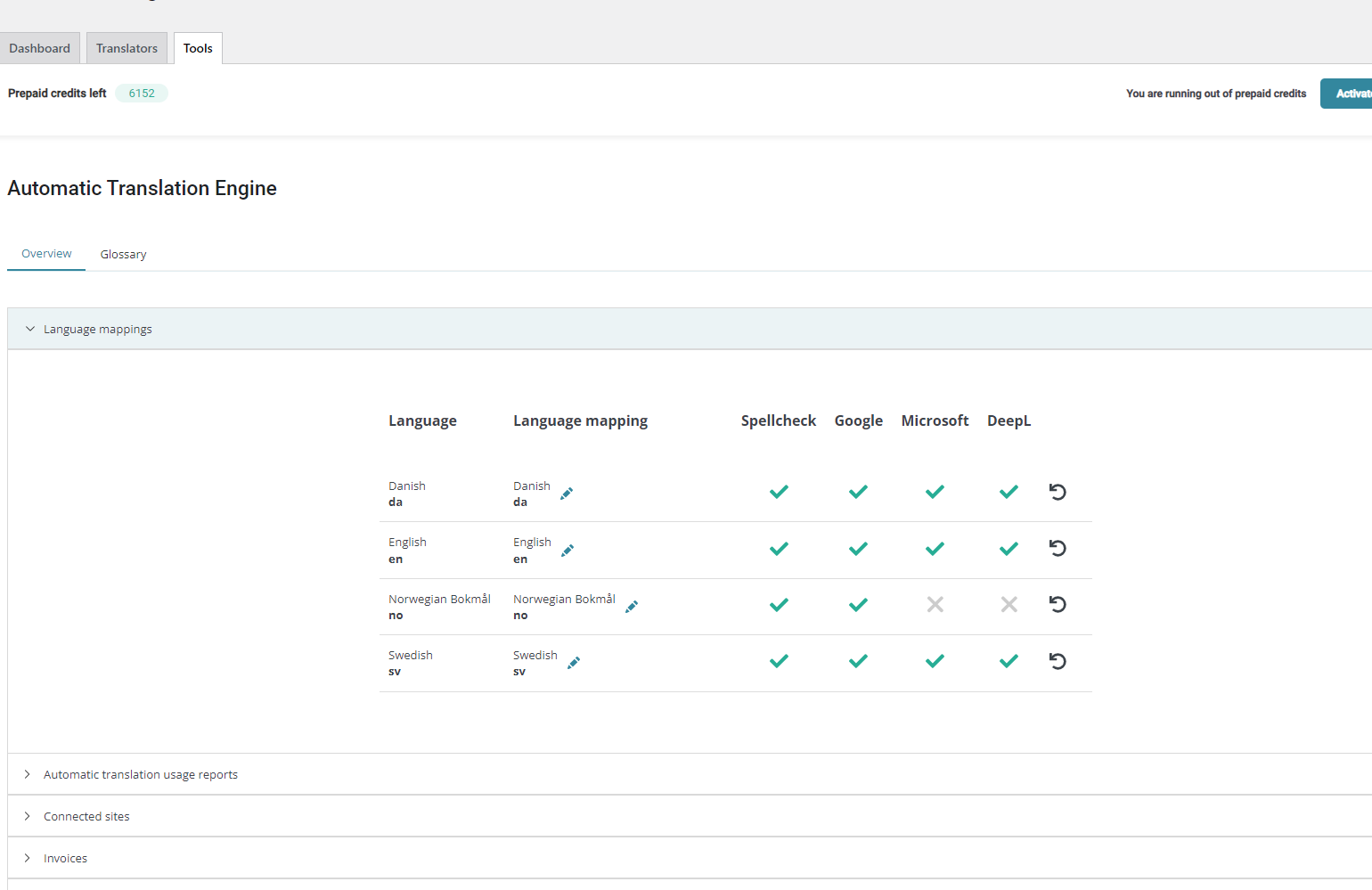Expand the Invoices section
This screenshot has height=890, width=1372.
click(x=65, y=858)
